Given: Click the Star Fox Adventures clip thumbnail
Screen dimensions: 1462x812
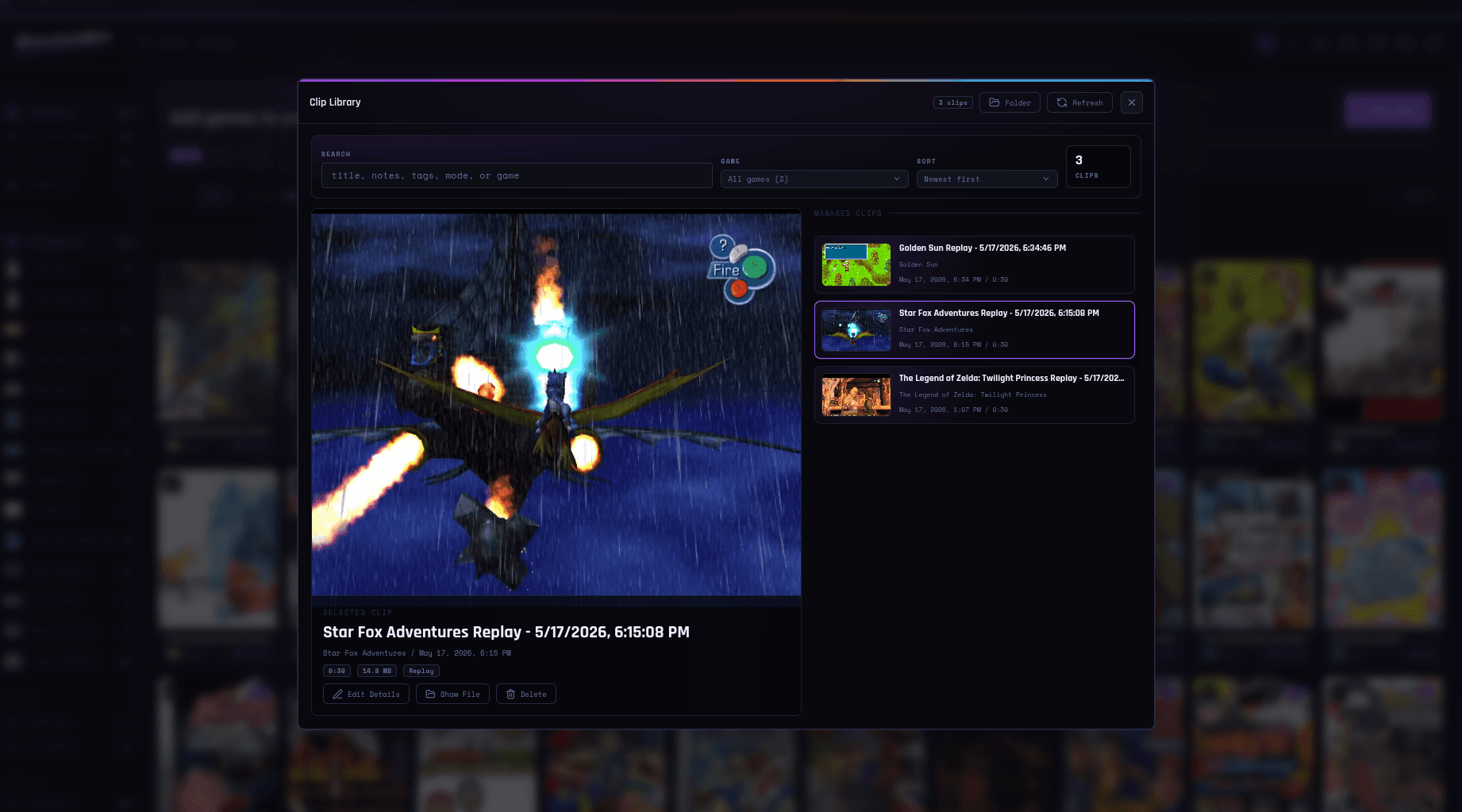Looking at the screenshot, I should click(856, 329).
